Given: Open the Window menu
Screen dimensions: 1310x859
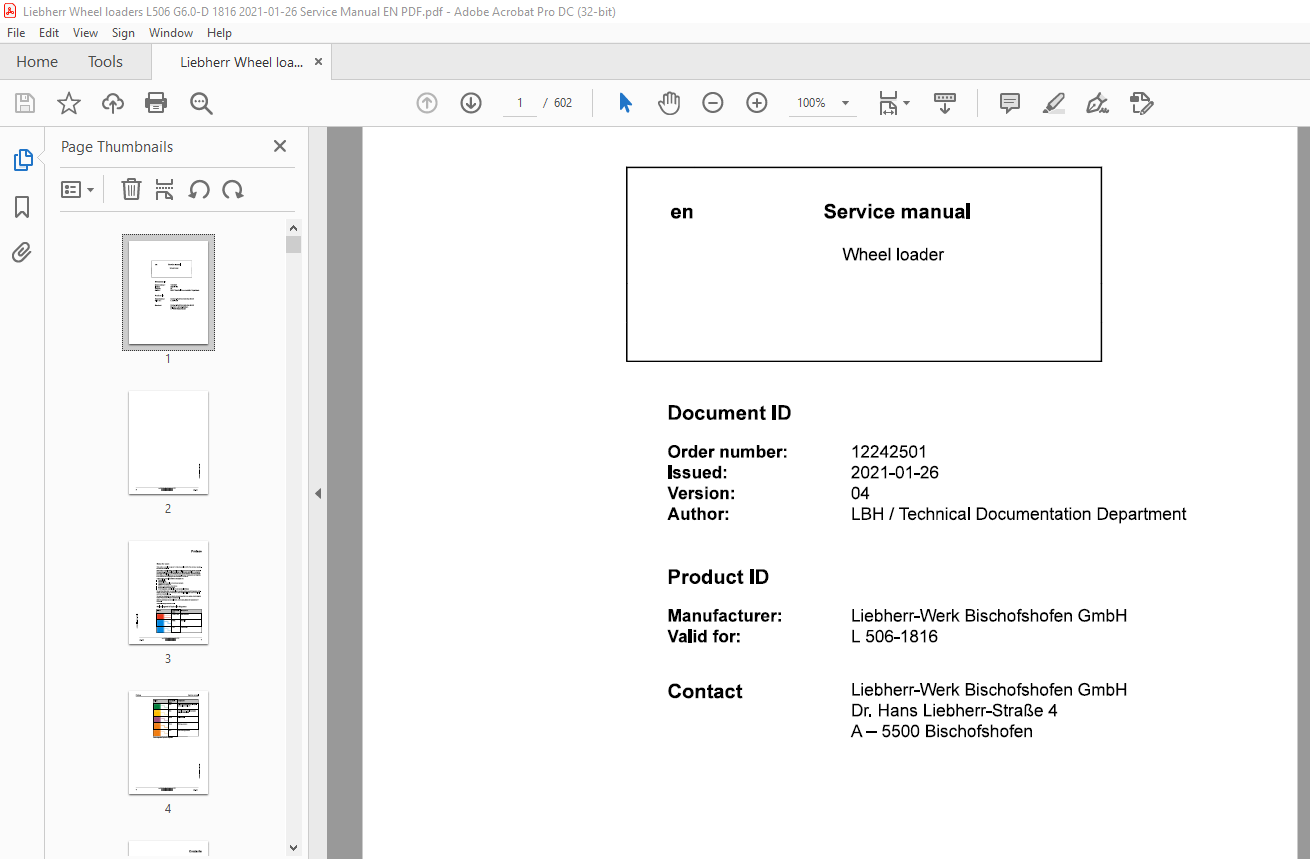Looking at the screenshot, I should (x=171, y=33).
